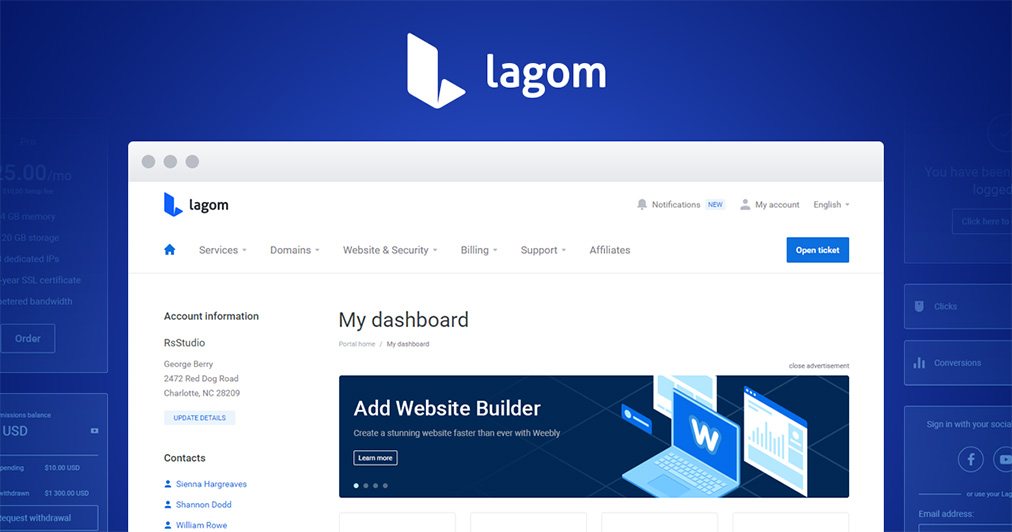
Task: Click contact icon beside William Rowe
Action: (168, 525)
